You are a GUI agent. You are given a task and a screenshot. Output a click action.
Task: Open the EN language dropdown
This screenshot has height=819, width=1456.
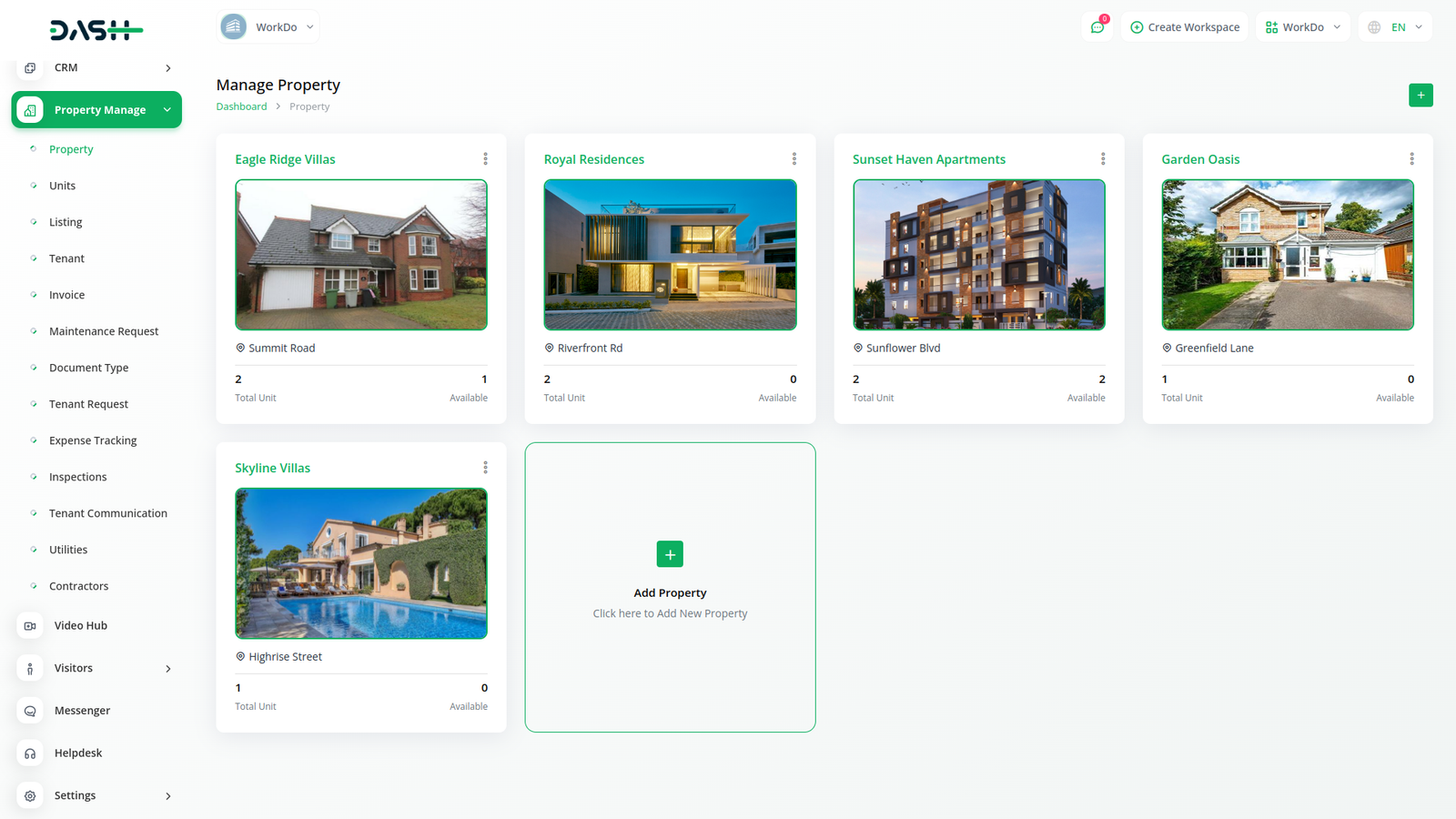point(1395,27)
